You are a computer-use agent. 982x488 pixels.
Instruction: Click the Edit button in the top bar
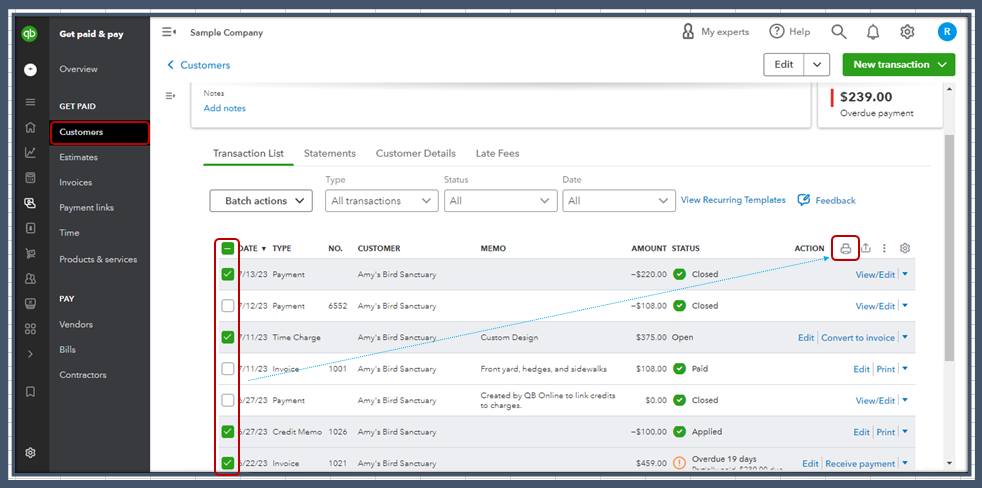click(784, 65)
